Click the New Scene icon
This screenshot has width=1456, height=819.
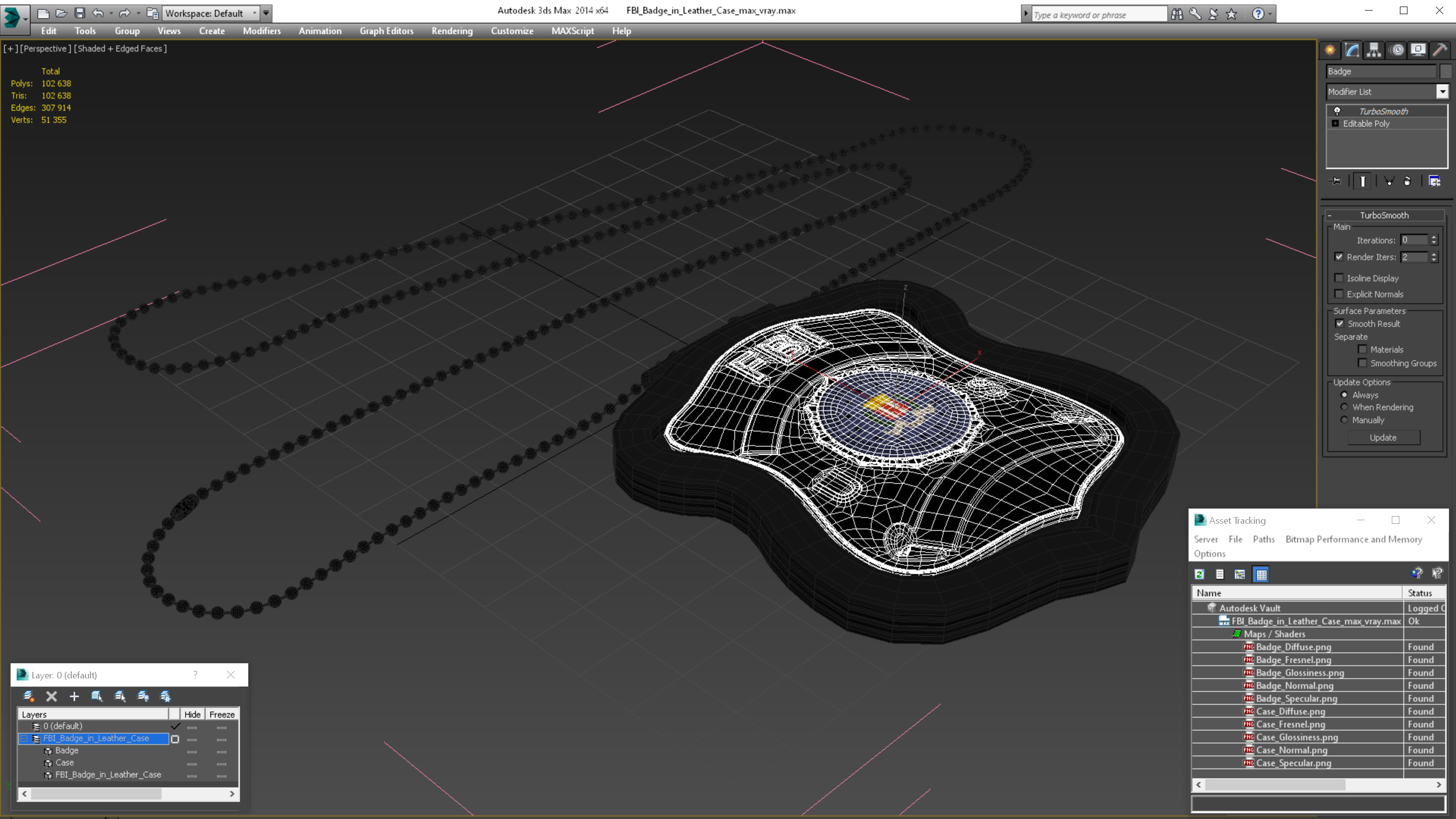(x=43, y=13)
